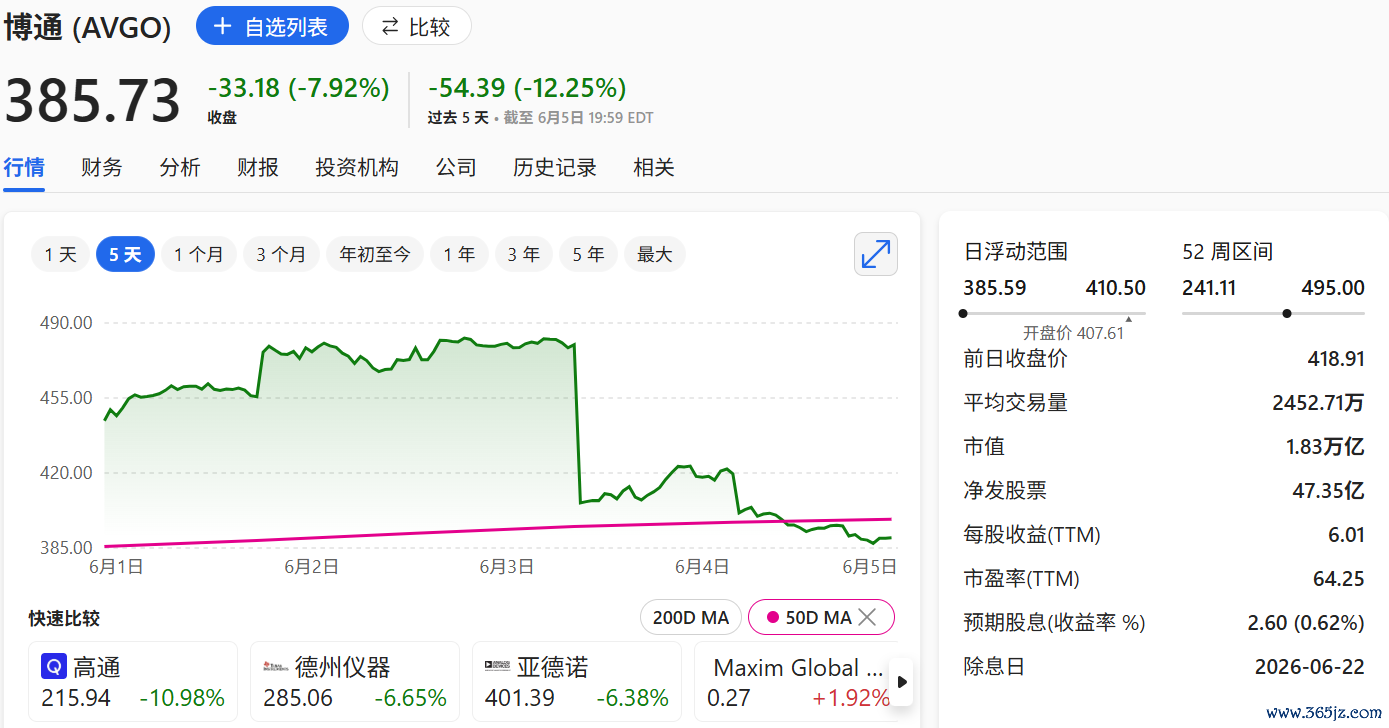
Task: Click the compare arrows icon in 比较
Action: 390,26
